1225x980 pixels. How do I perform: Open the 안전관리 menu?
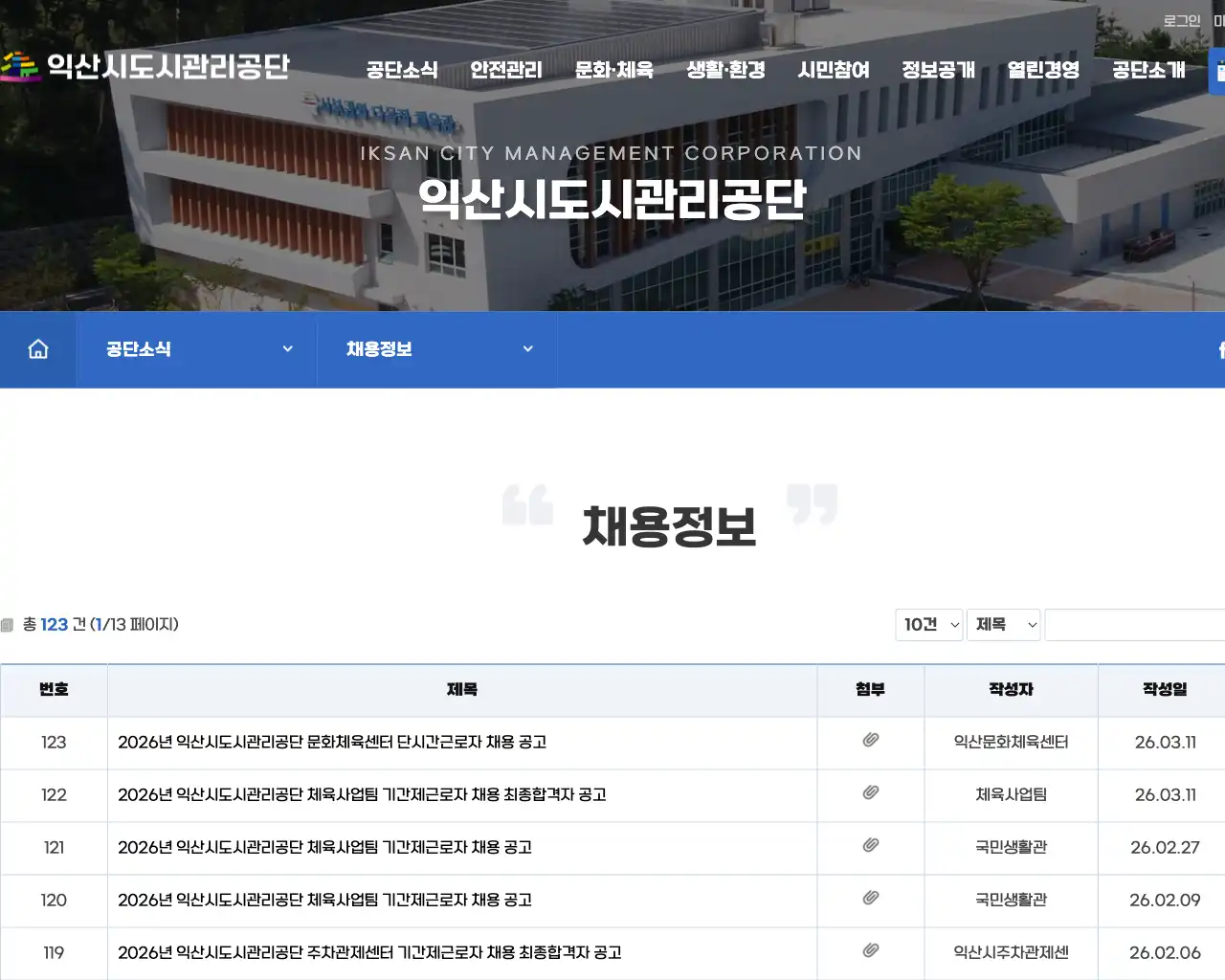click(x=506, y=69)
